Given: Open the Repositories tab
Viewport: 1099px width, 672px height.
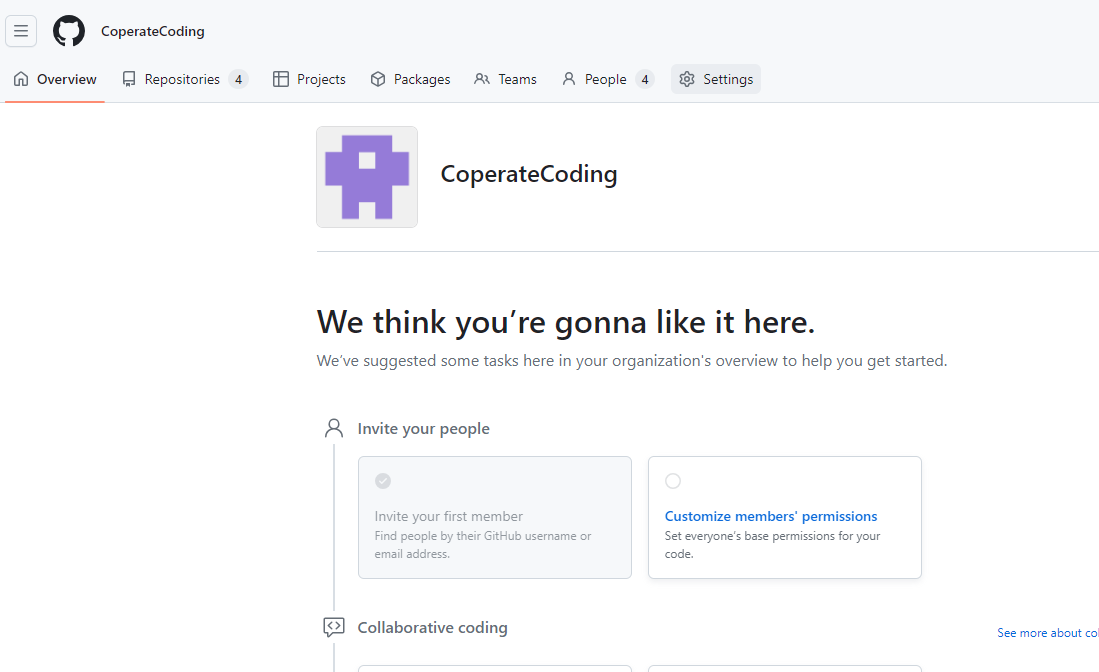Looking at the screenshot, I should pyautogui.click(x=184, y=79).
